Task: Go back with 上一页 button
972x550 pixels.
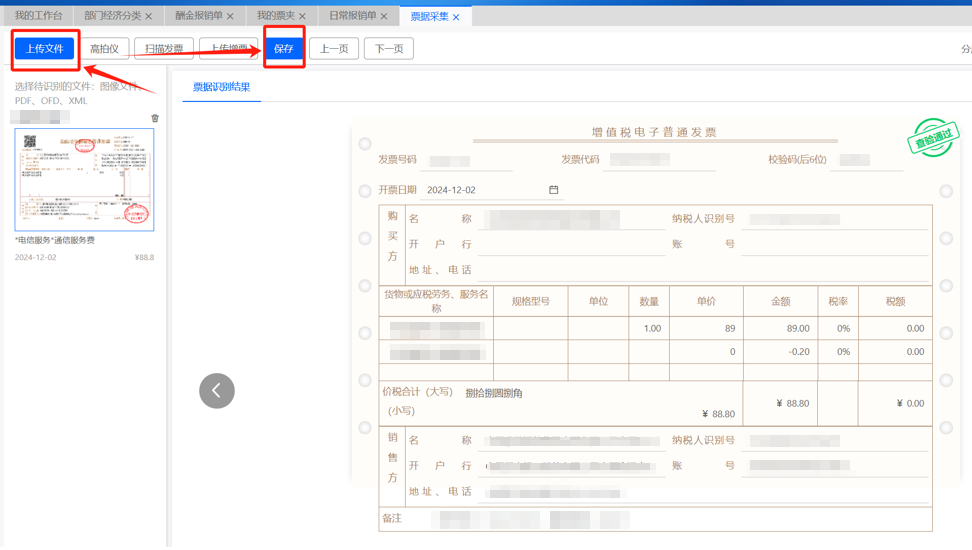Action: 334,49
